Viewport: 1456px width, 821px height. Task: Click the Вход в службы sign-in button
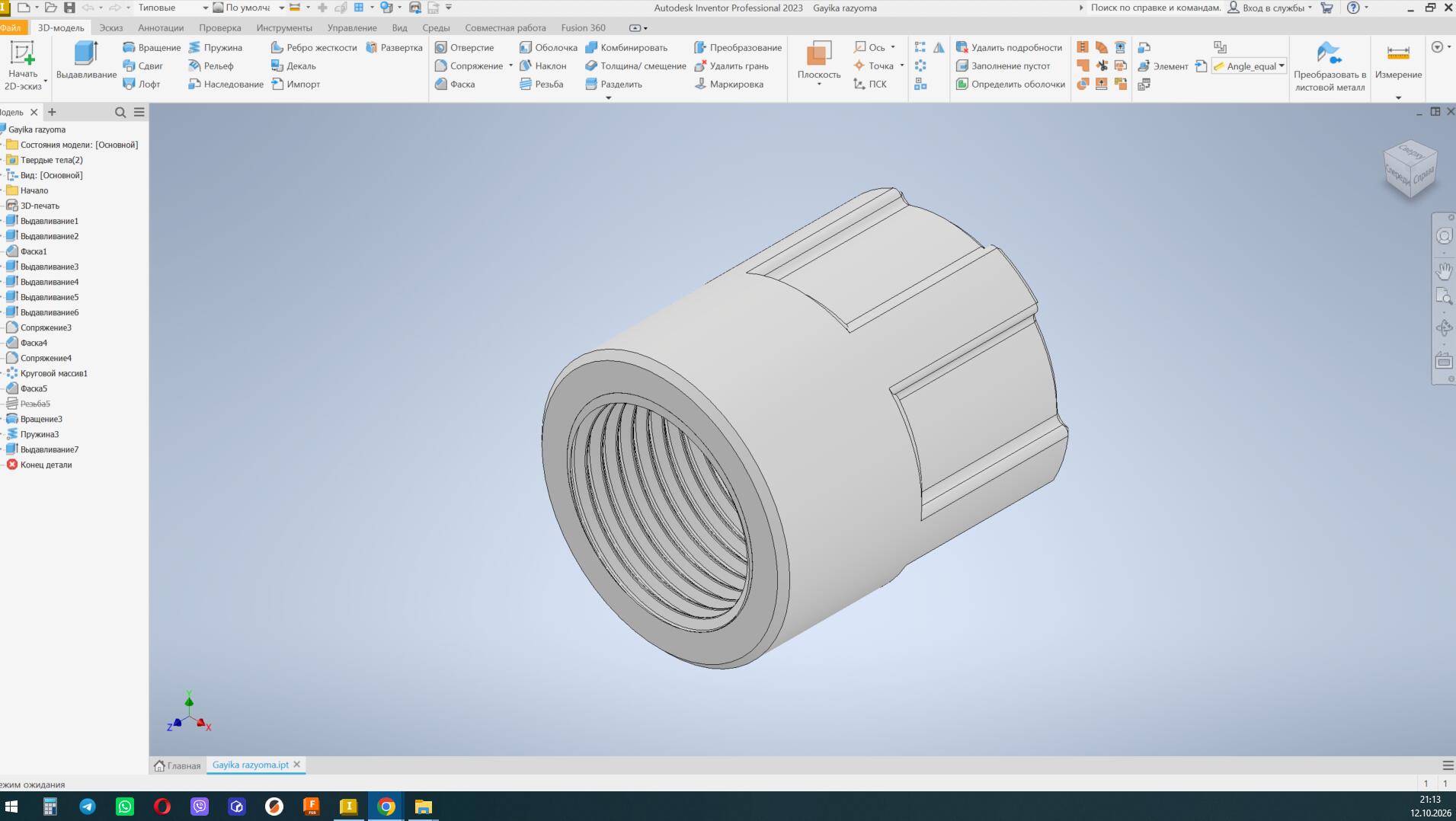pyautogui.click(x=1269, y=8)
